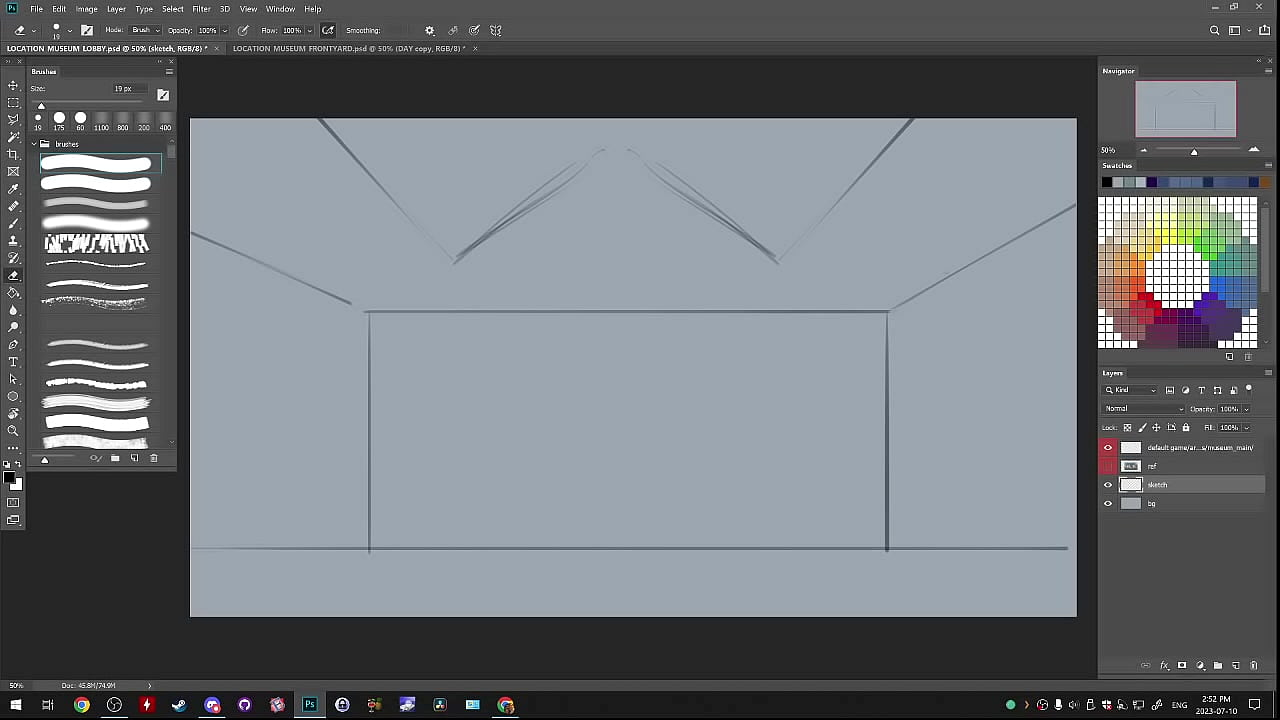Select the Magic Wand tool
Image resolution: width=1280 pixels, height=720 pixels.
[13, 137]
